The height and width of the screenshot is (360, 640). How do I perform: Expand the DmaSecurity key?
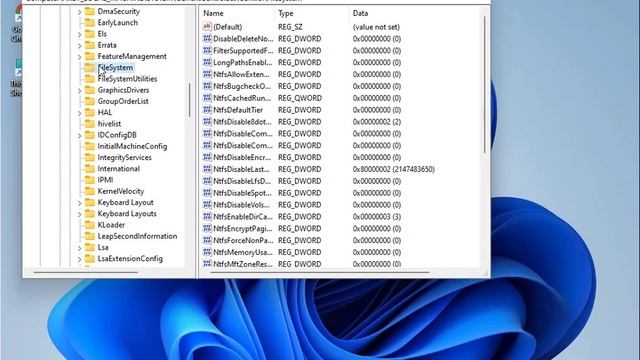tap(79, 12)
